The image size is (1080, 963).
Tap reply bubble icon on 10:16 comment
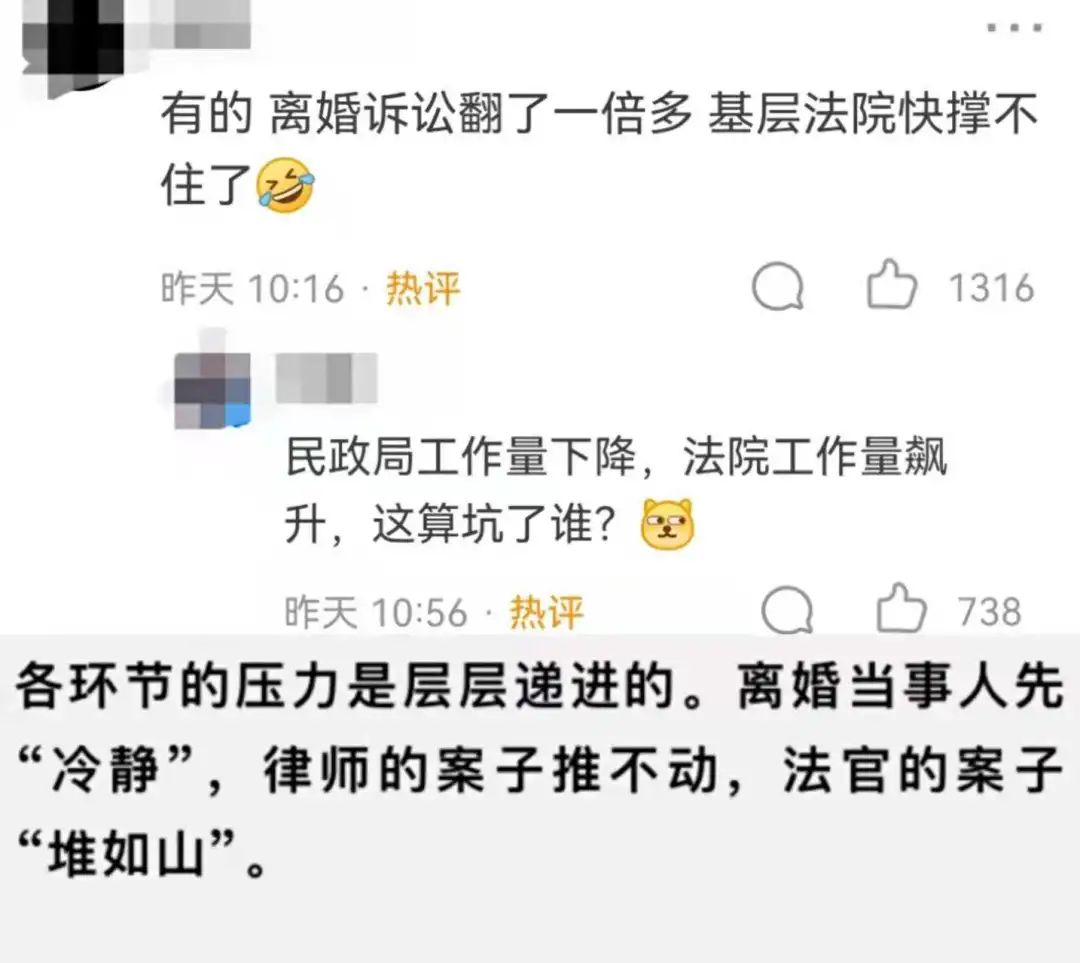(x=778, y=287)
